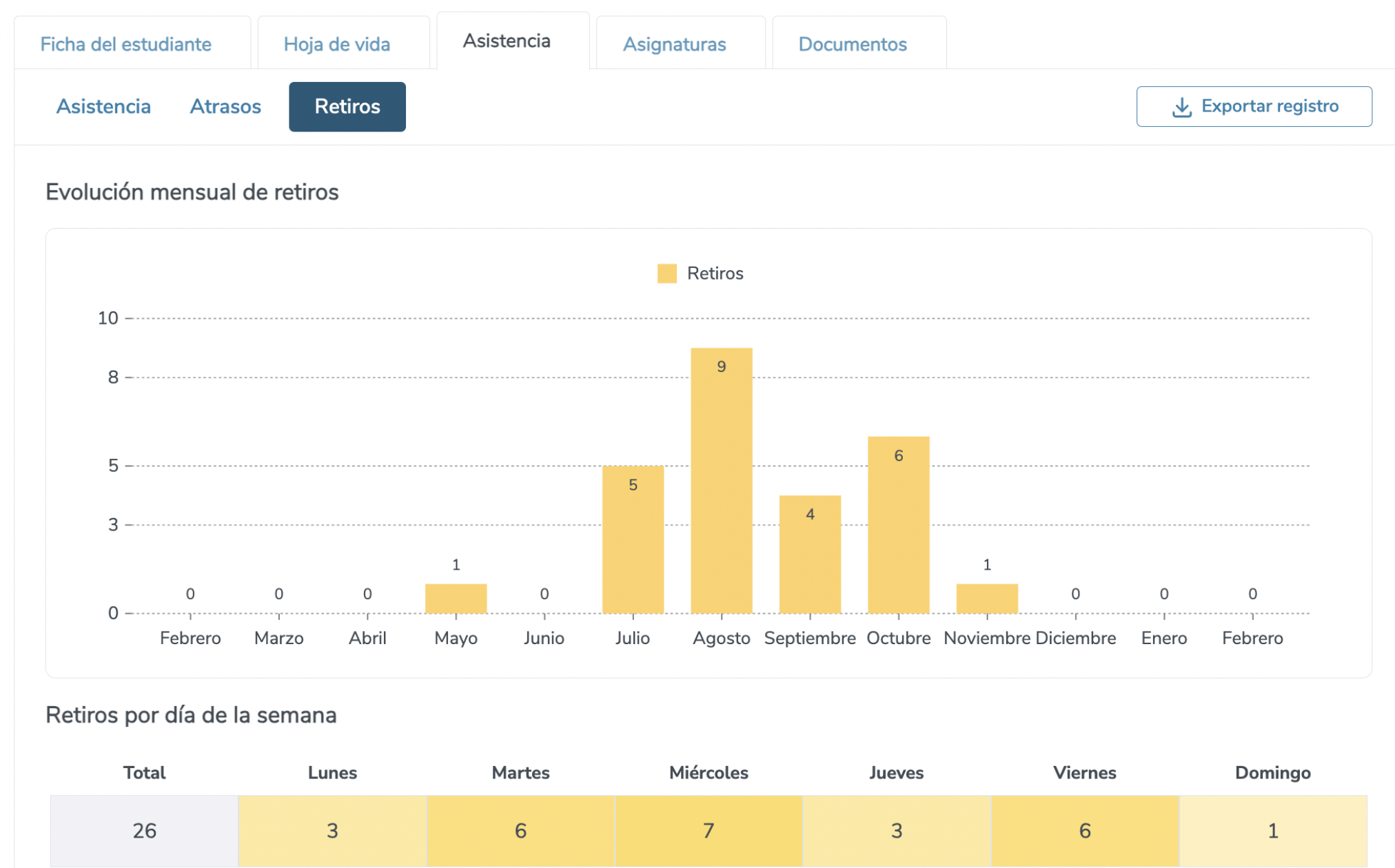The image size is (1395, 868).
Task: Click the Julio bar showing 5
Action: click(x=633, y=541)
